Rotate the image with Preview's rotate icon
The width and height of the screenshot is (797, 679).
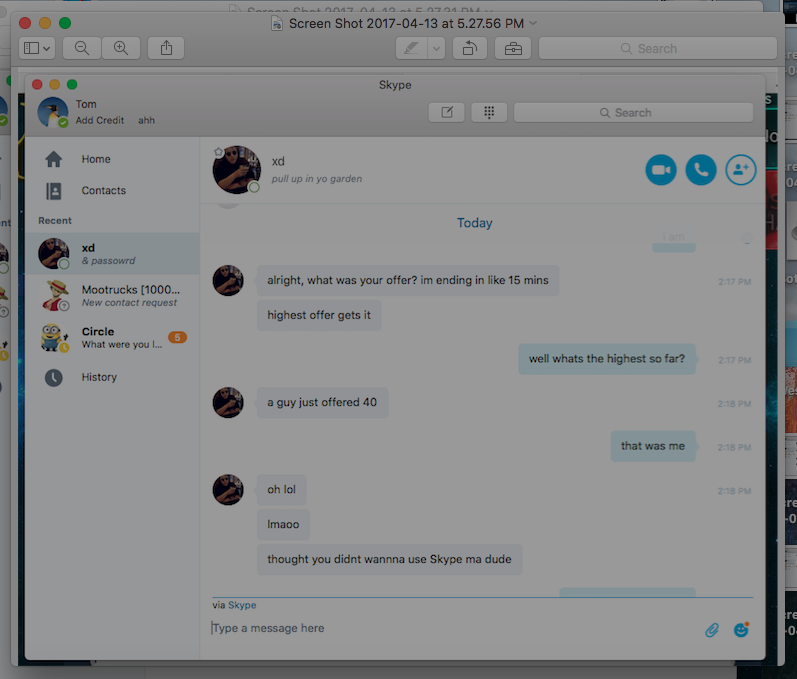[x=470, y=48]
